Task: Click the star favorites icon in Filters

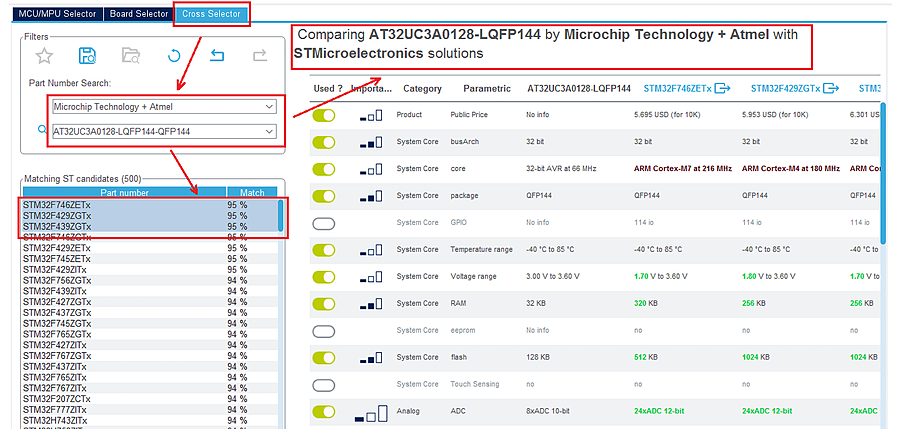Action: 43,56
